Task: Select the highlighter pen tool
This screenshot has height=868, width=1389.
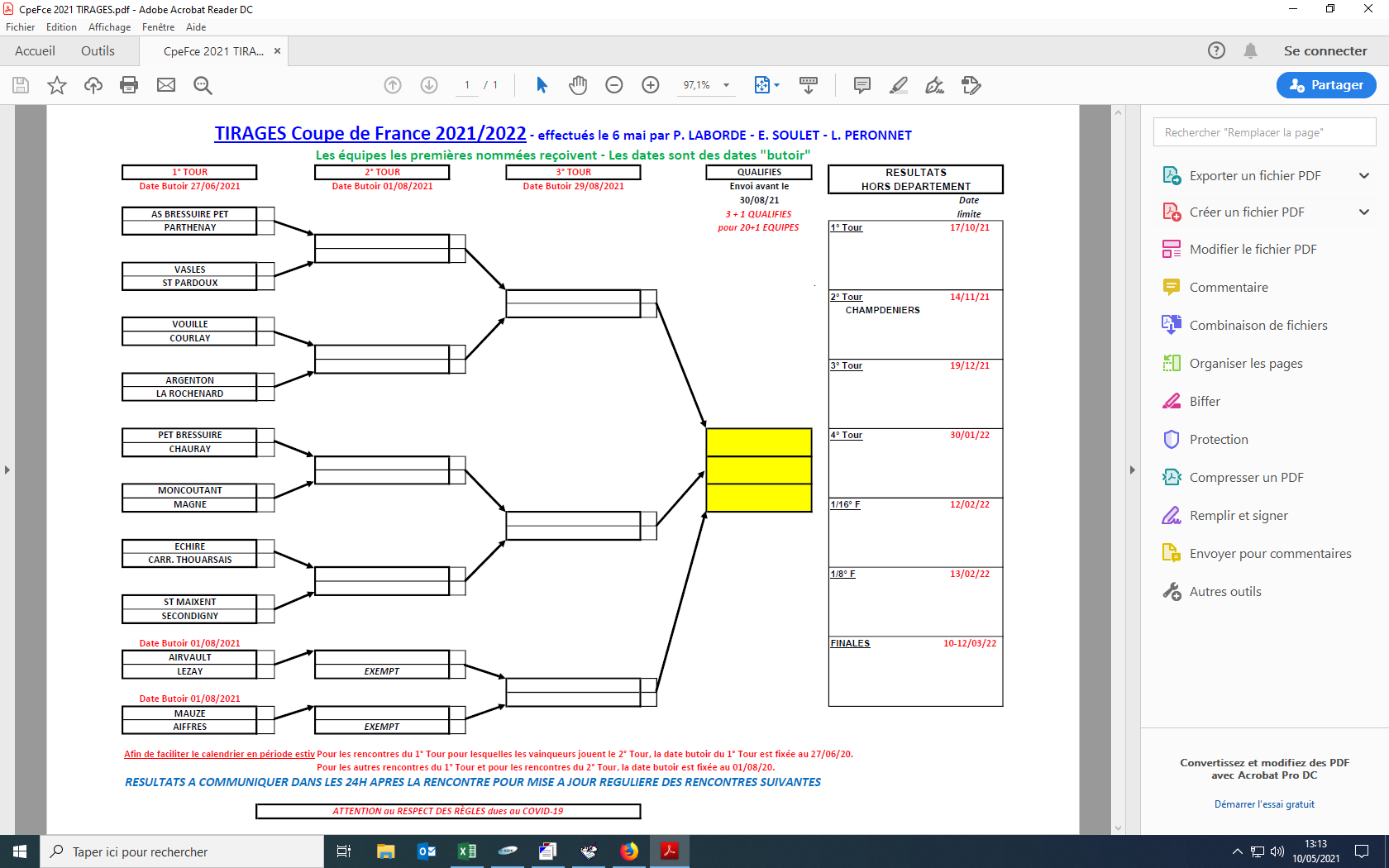Action: point(899,85)
